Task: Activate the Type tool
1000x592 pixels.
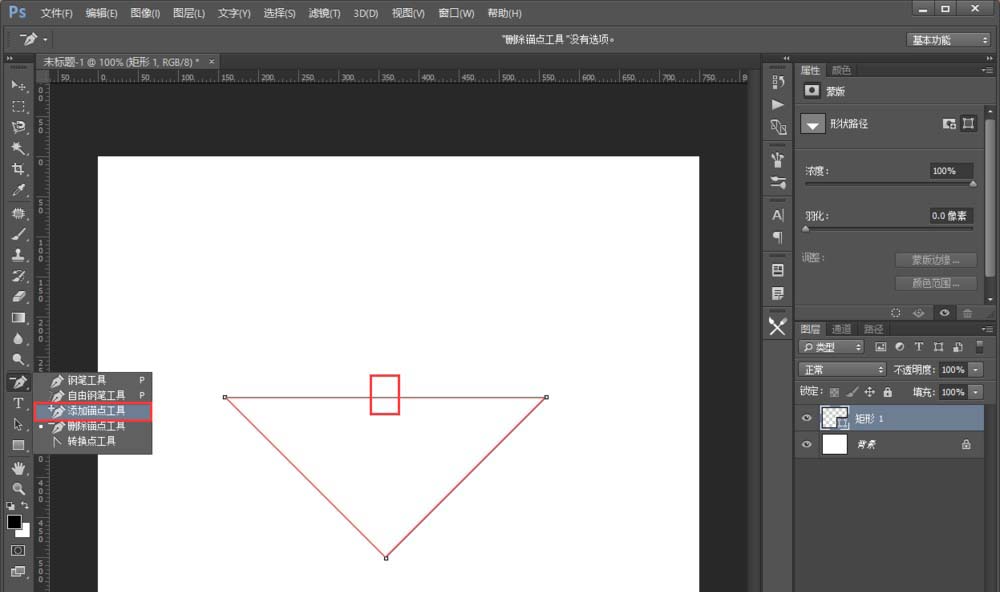Action: pos(18,403)
